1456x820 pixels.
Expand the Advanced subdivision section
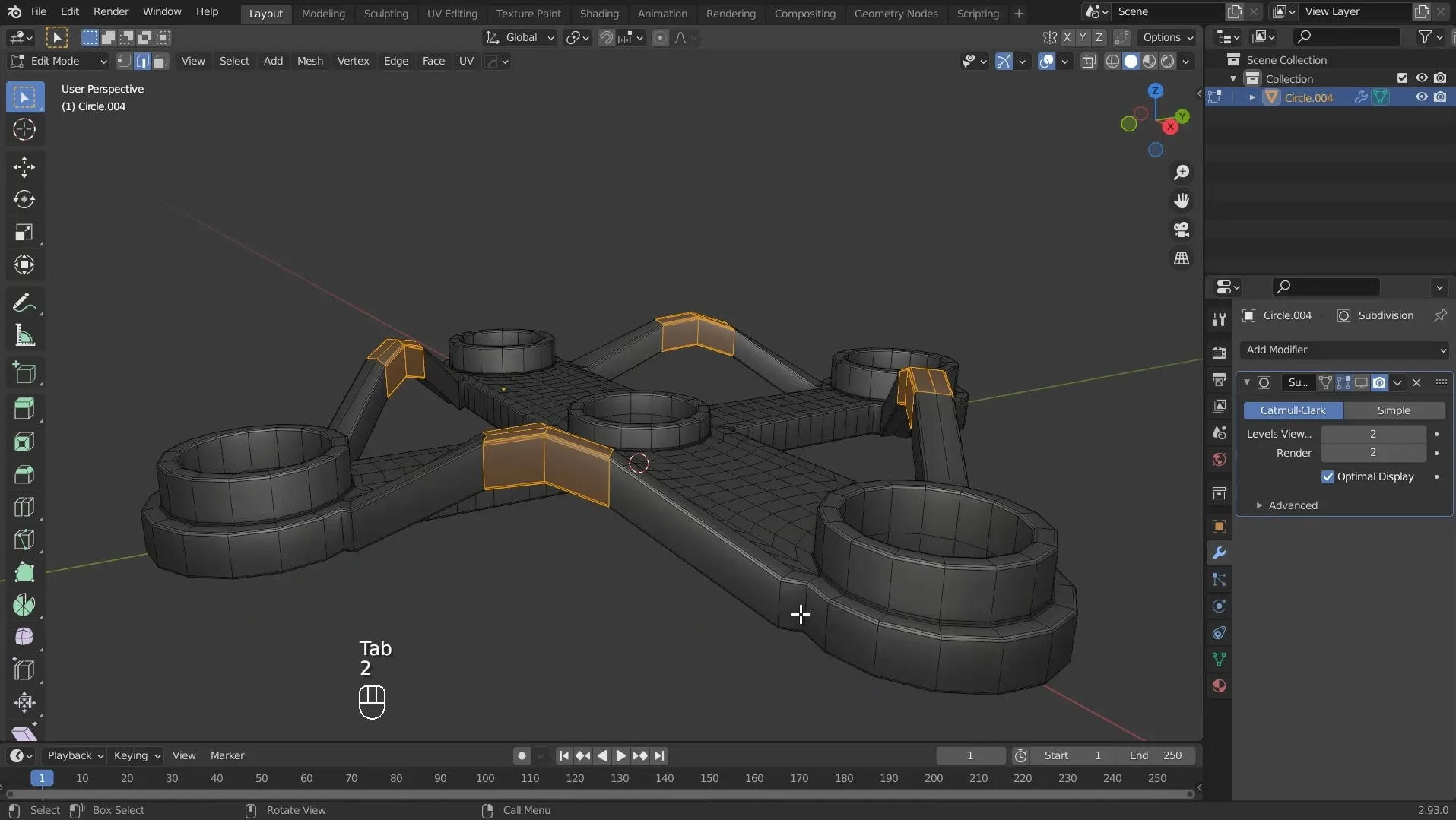[x=1292, y=505]
